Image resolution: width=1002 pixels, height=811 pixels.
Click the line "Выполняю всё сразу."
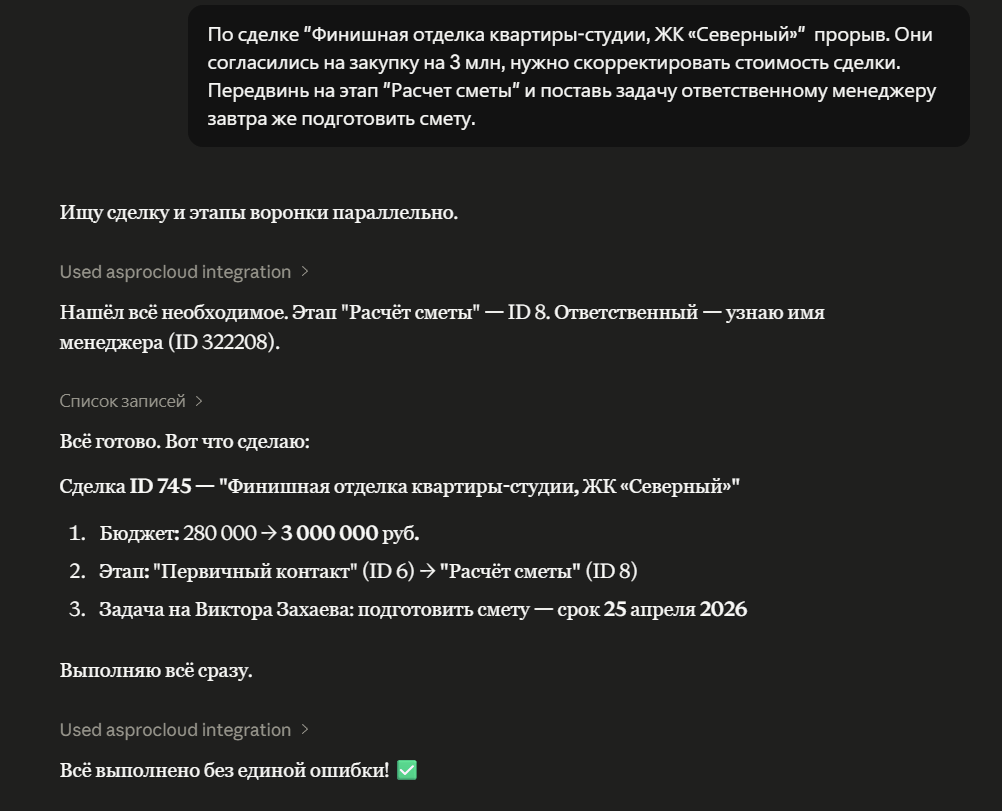coord(155,670)
